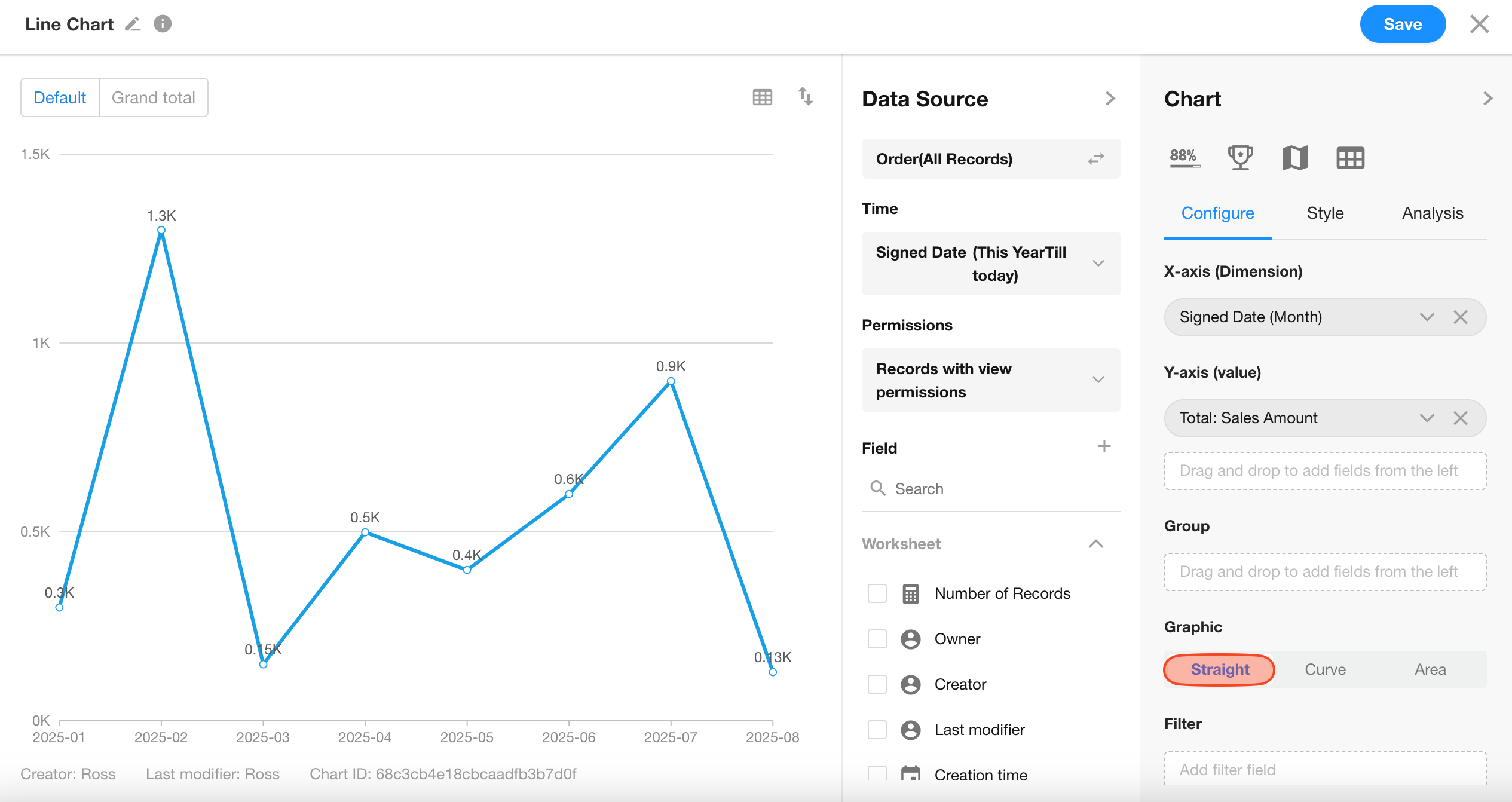Select the trophy ranking chart icon
The image size is (1512, 802).
click(1240, 158)
